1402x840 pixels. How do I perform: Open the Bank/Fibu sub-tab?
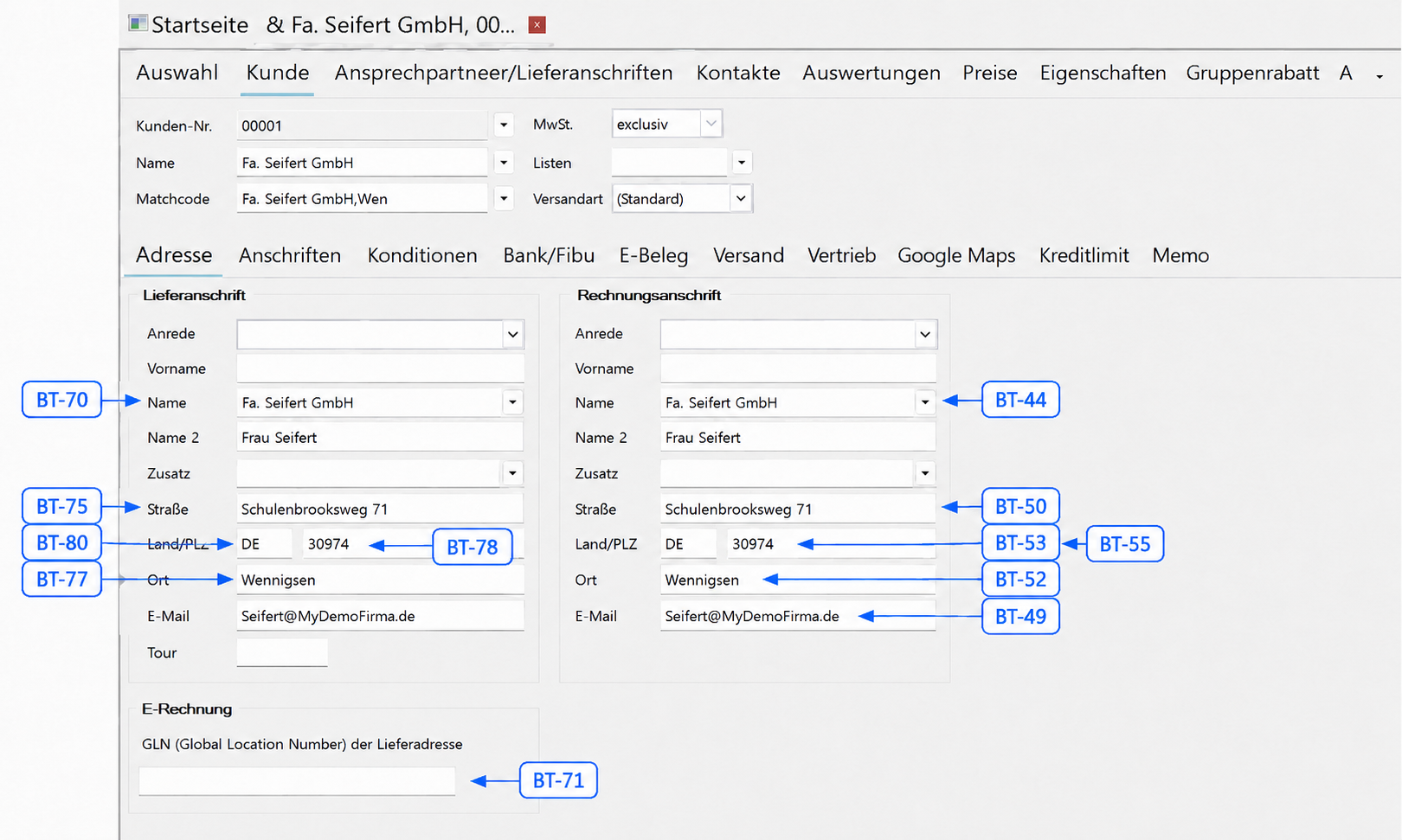pyautogui.click(x=549, y=255)
